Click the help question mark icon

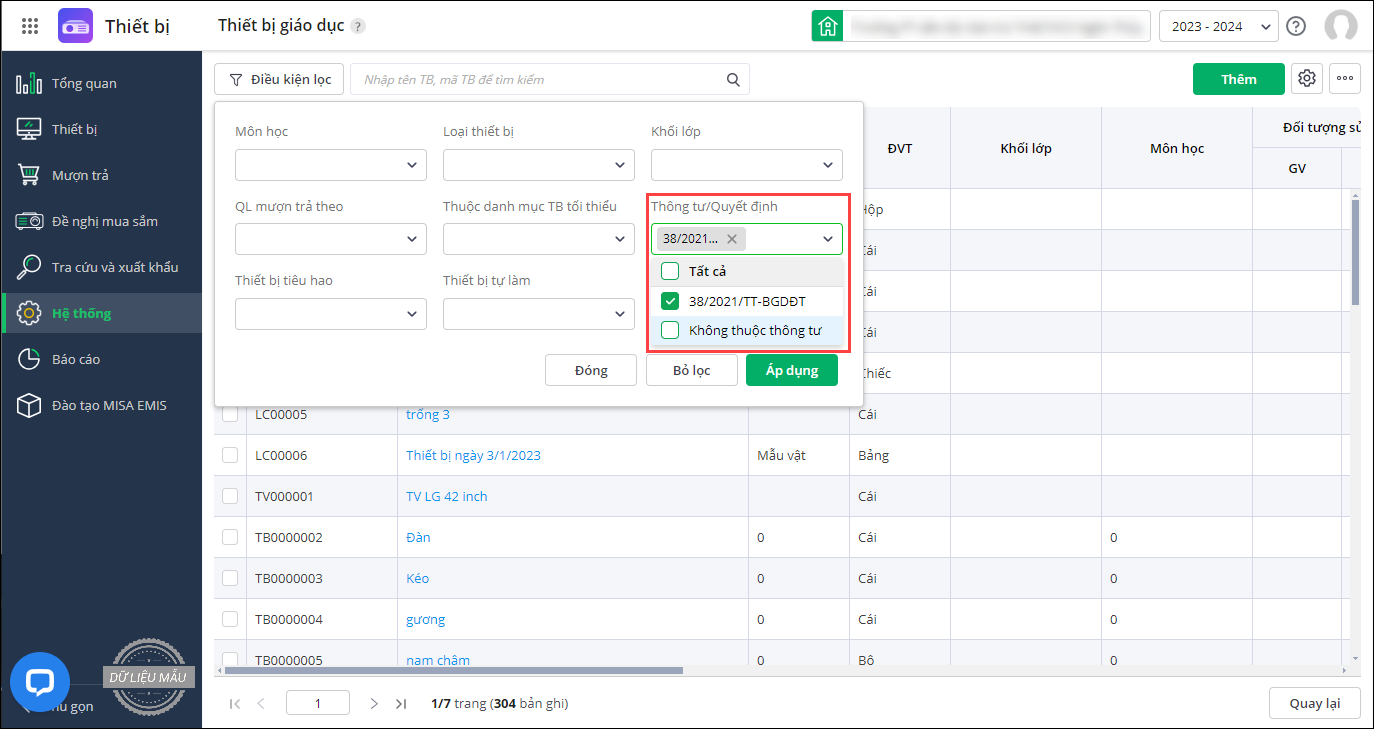[1296, 26]
